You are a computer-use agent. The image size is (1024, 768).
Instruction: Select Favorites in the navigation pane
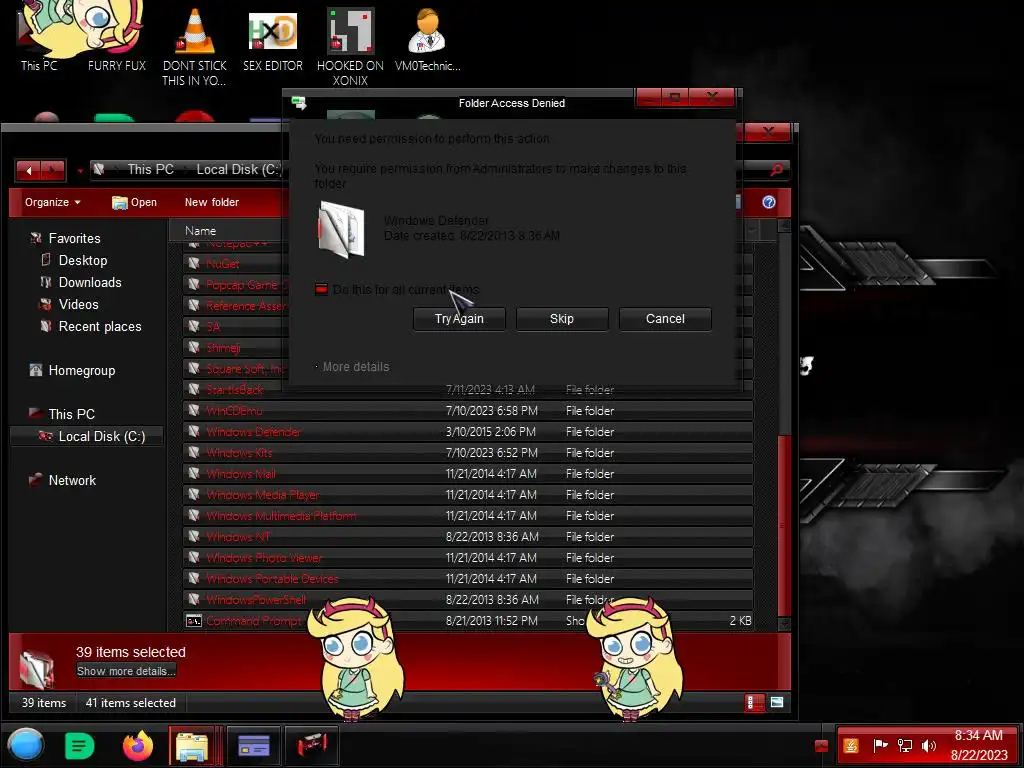point(65,238)
